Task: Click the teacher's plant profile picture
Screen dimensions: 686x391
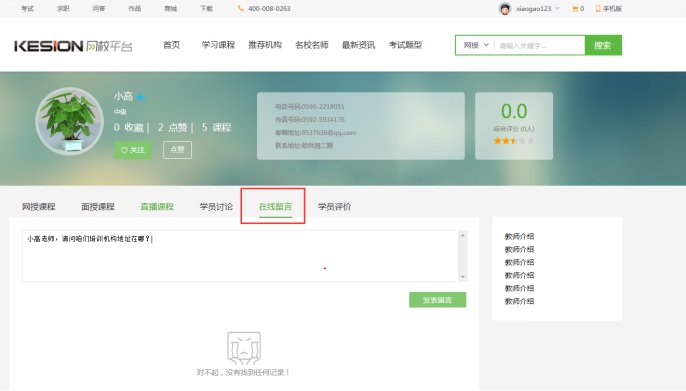Action: tap(69, 121)
